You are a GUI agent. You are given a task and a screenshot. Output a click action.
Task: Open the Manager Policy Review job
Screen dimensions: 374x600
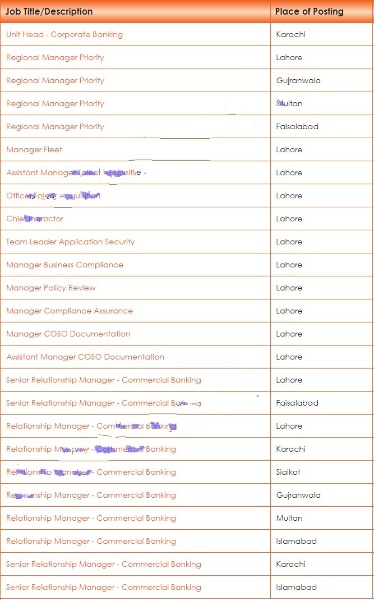point(51,288)
